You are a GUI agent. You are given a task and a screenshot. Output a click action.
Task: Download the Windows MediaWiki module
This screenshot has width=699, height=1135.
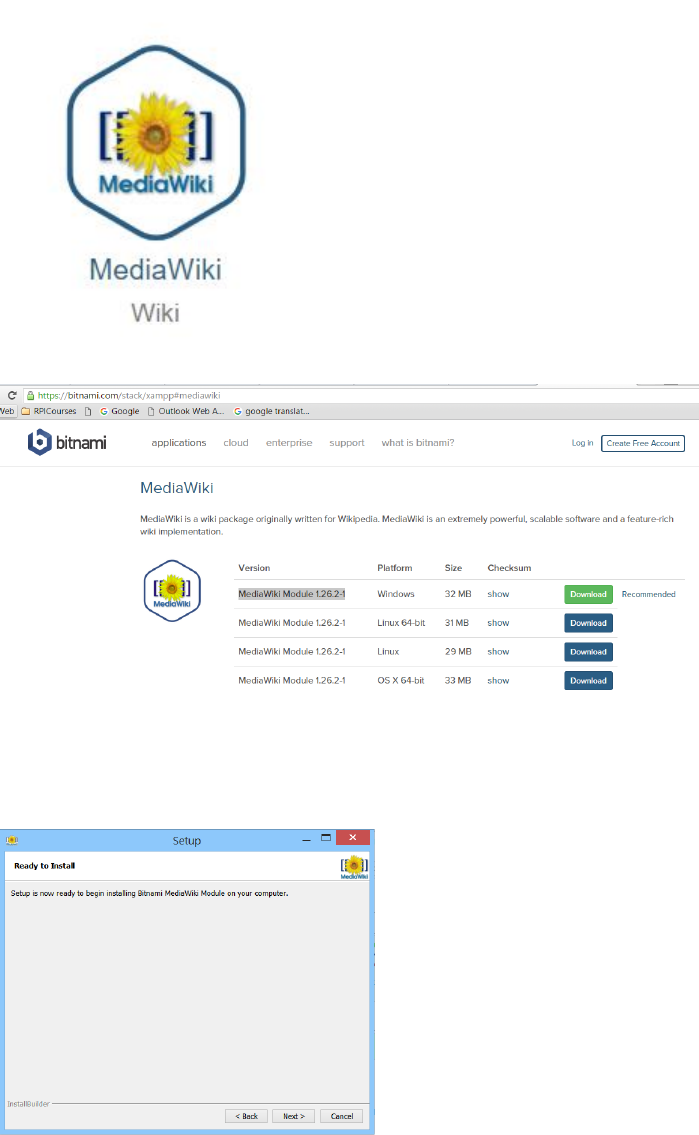pos(588,594)
